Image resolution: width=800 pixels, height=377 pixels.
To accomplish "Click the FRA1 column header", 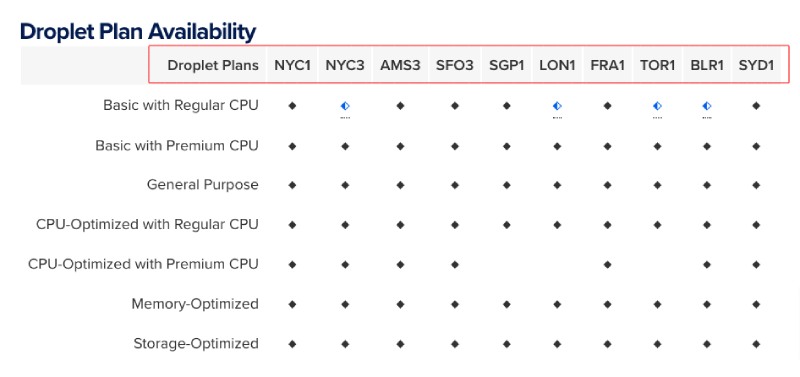I will tap(607, 65).
